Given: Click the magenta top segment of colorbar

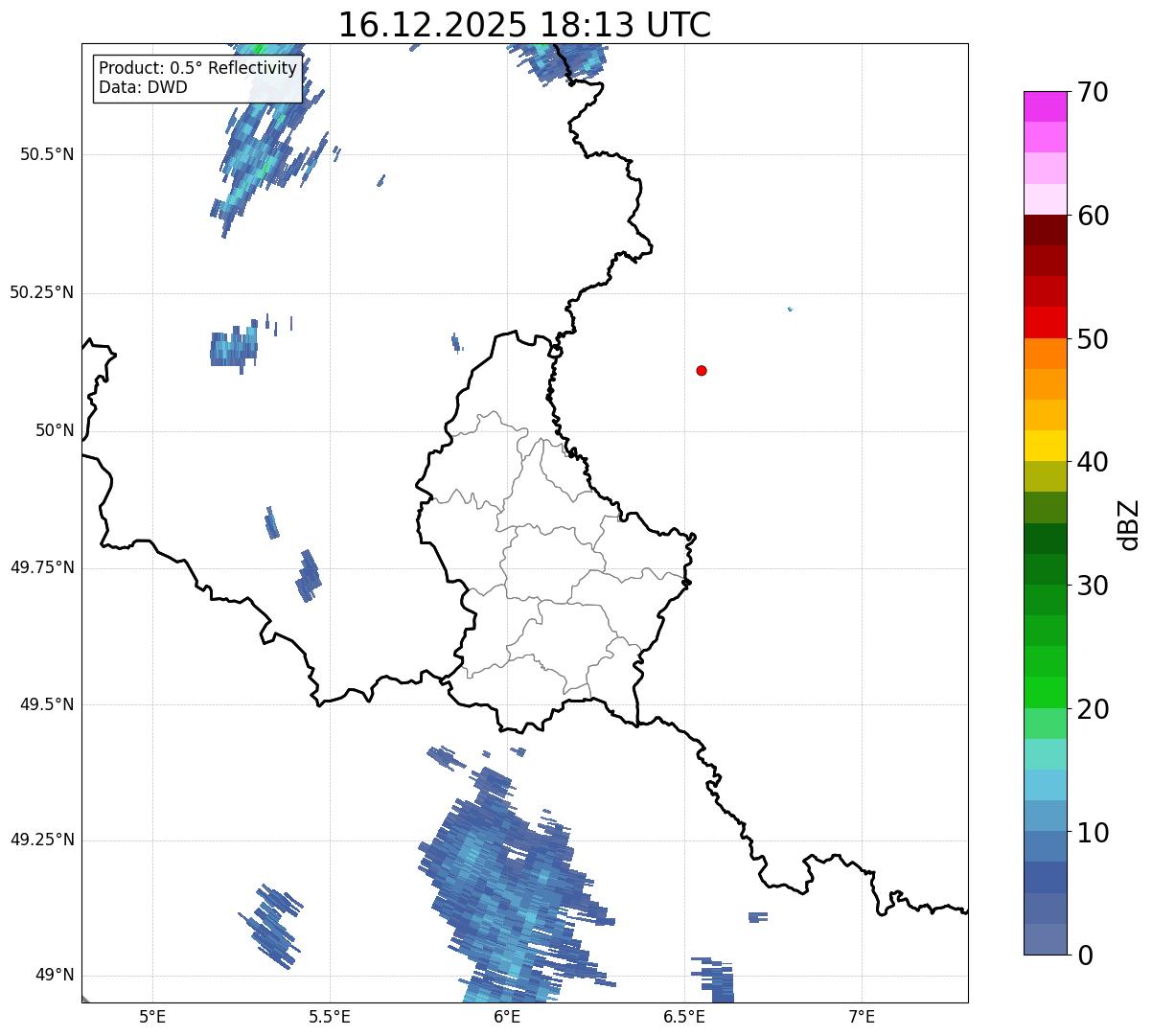Looking at the screenshot, I should tap(1045, 106).
